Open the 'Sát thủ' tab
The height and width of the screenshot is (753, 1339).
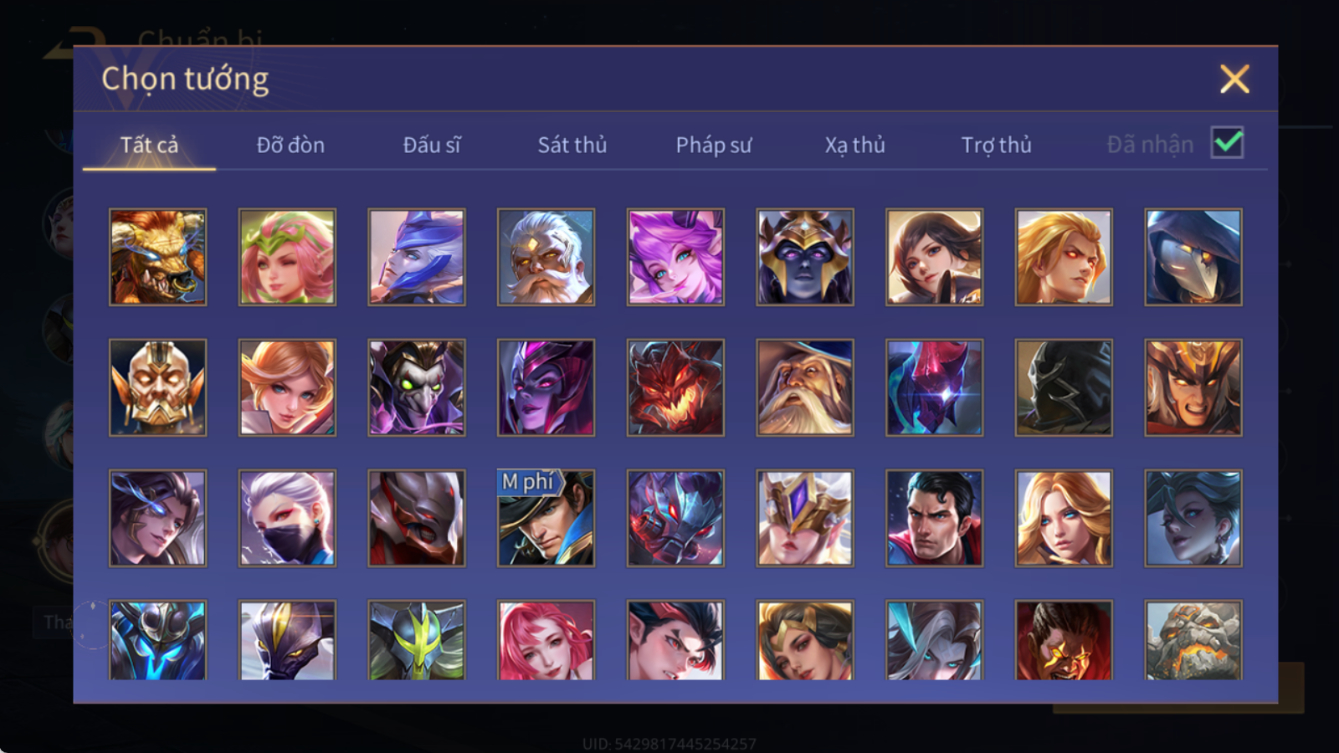point(572,145)
